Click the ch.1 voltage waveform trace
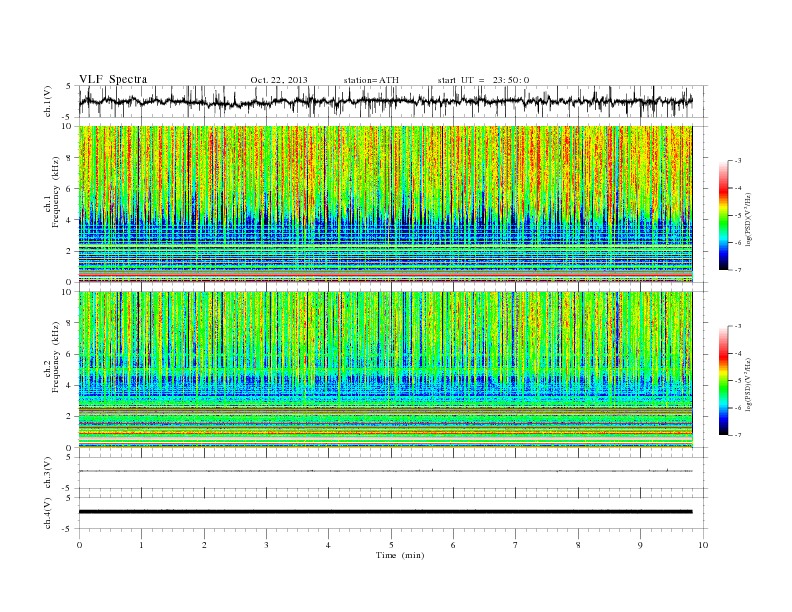The image size is (792, 612). pos(385,101)
